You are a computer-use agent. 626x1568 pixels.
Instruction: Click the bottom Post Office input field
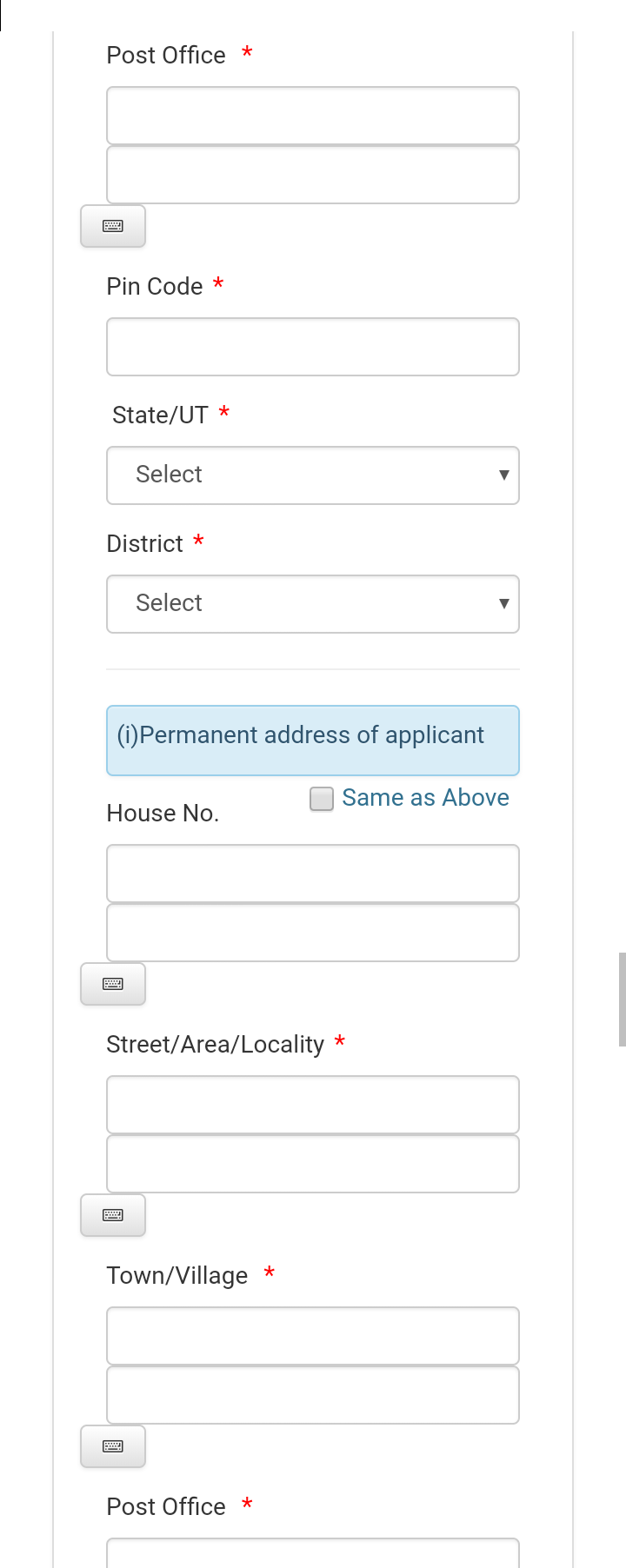coord(313,1553)
